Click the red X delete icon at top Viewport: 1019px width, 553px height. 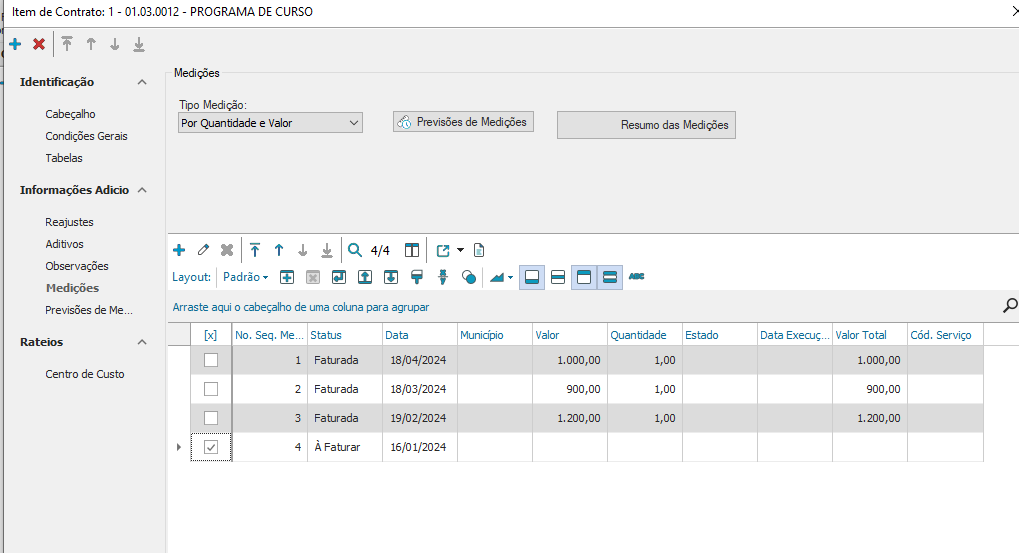point(39,44)
